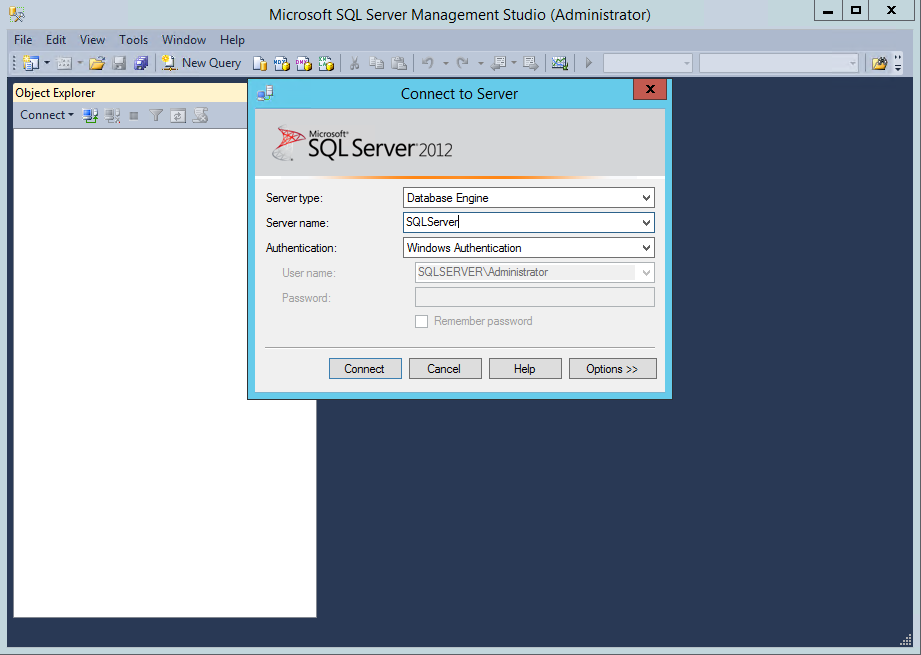Click the Object Explorer panel title
The width and height of the screenshot is (921, 655).
55,93
